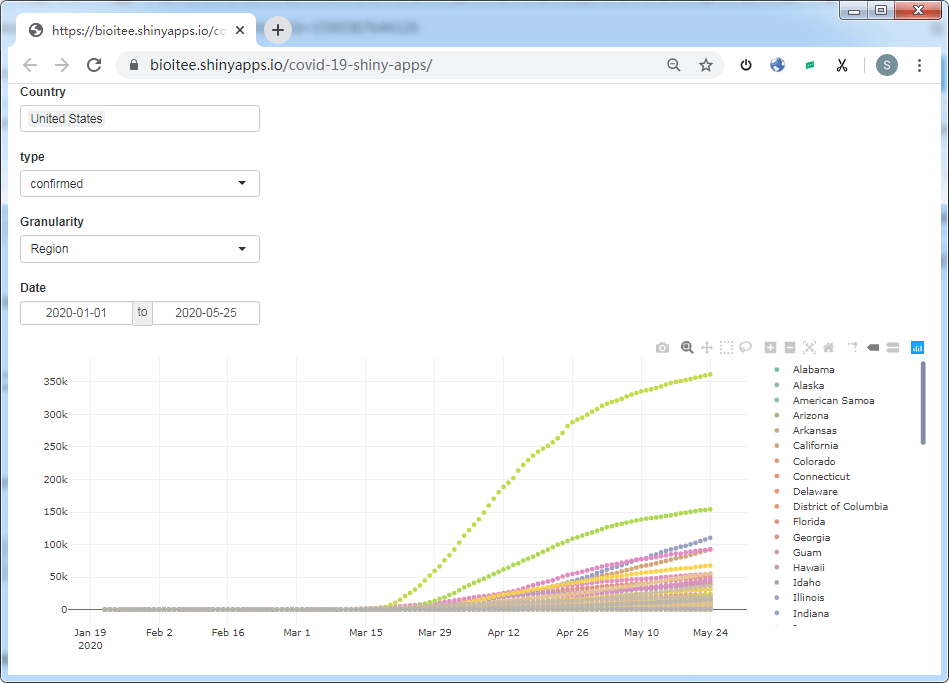
Task: Go forward in browser history
Action: [62, 65]
